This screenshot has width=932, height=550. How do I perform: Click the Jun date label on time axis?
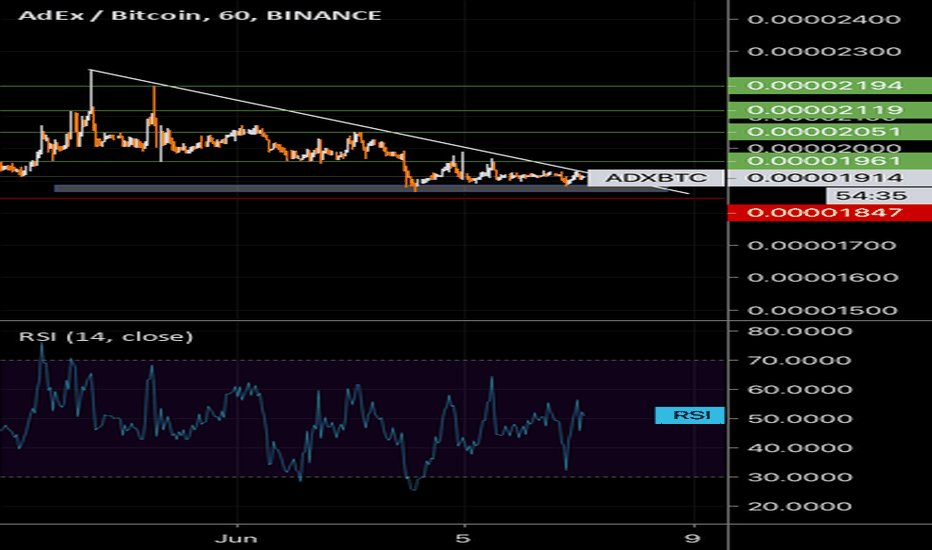(x=237, y=539)
